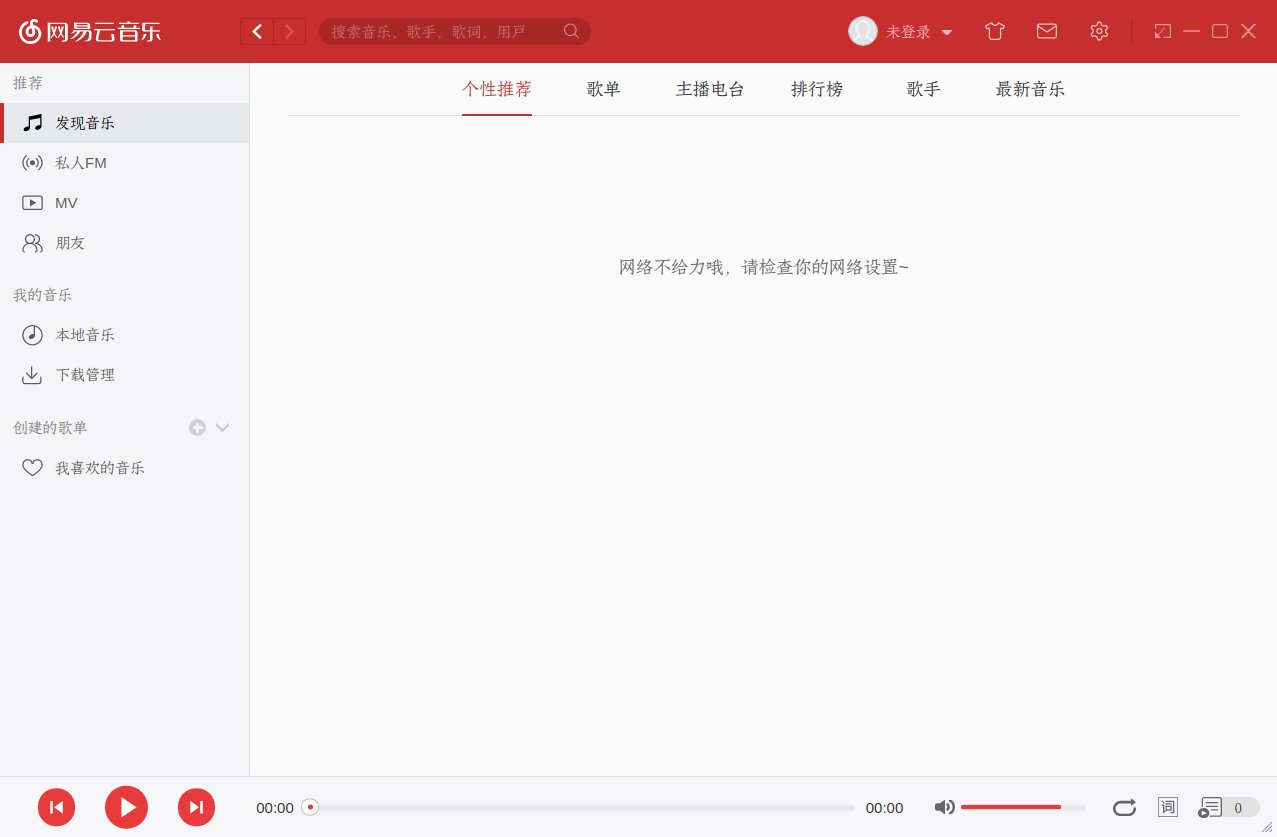Adjust the volume slider
This screenshot has width=1277, height=837.
[x=1023, y=807]
